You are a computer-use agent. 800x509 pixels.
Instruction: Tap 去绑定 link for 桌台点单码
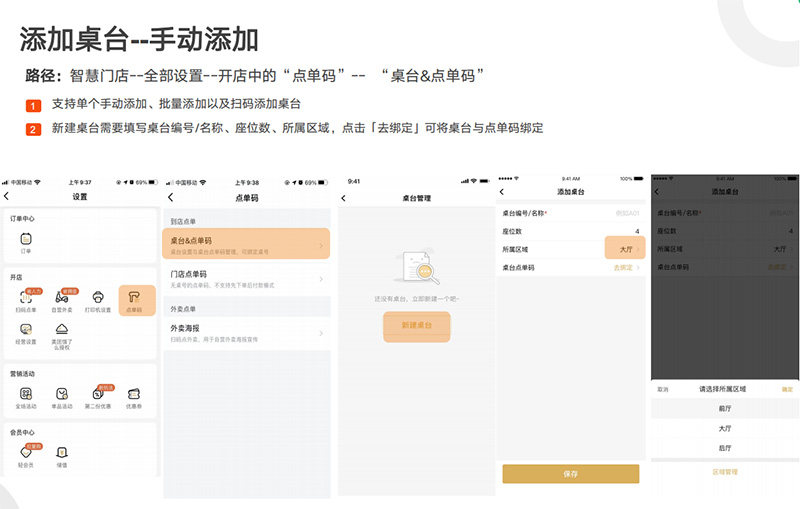pyautogui.click(x=623, y=267)
